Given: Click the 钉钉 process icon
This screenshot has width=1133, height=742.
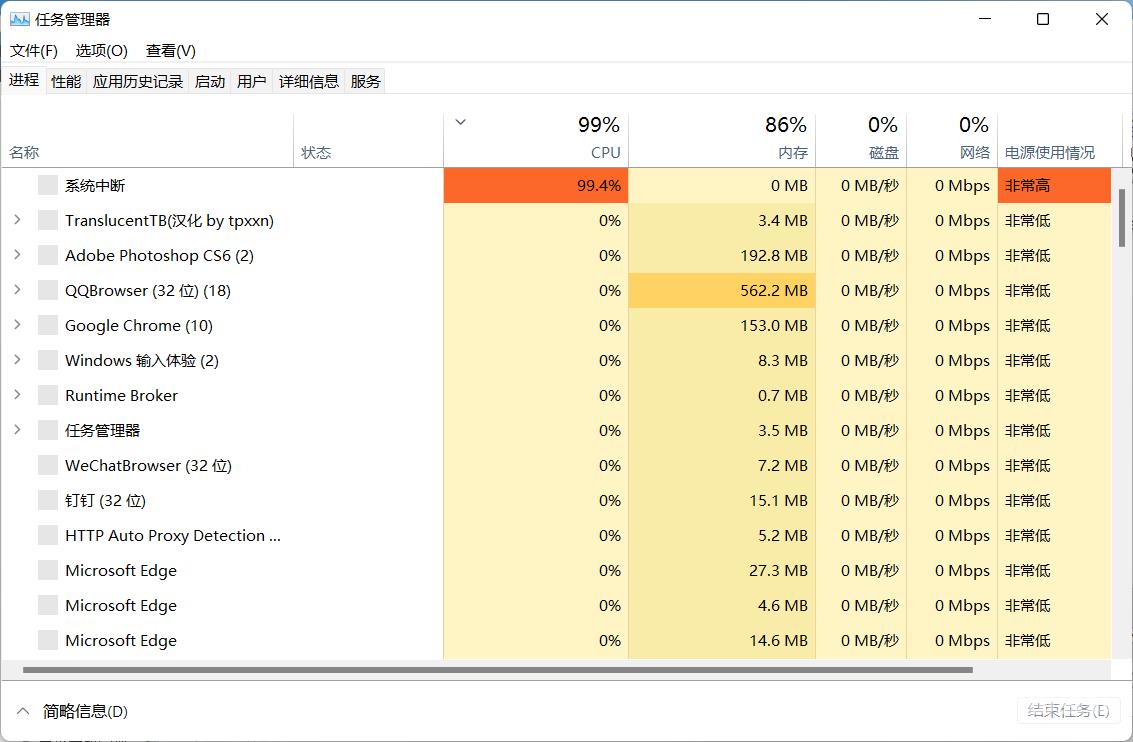Looking at the screenshot, I should point(47,500).
